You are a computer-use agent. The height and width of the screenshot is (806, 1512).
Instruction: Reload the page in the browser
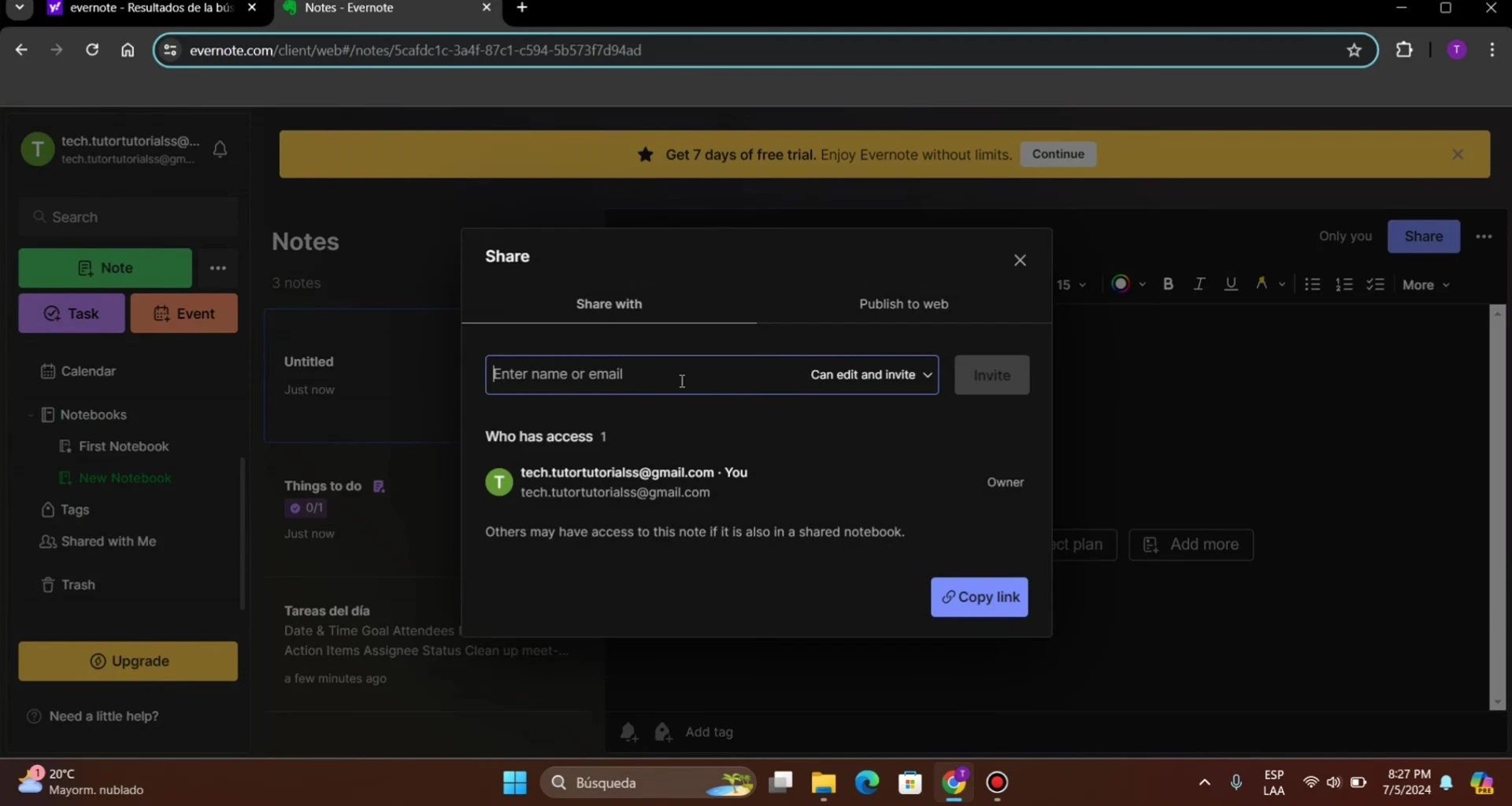(x=92, y=50)
